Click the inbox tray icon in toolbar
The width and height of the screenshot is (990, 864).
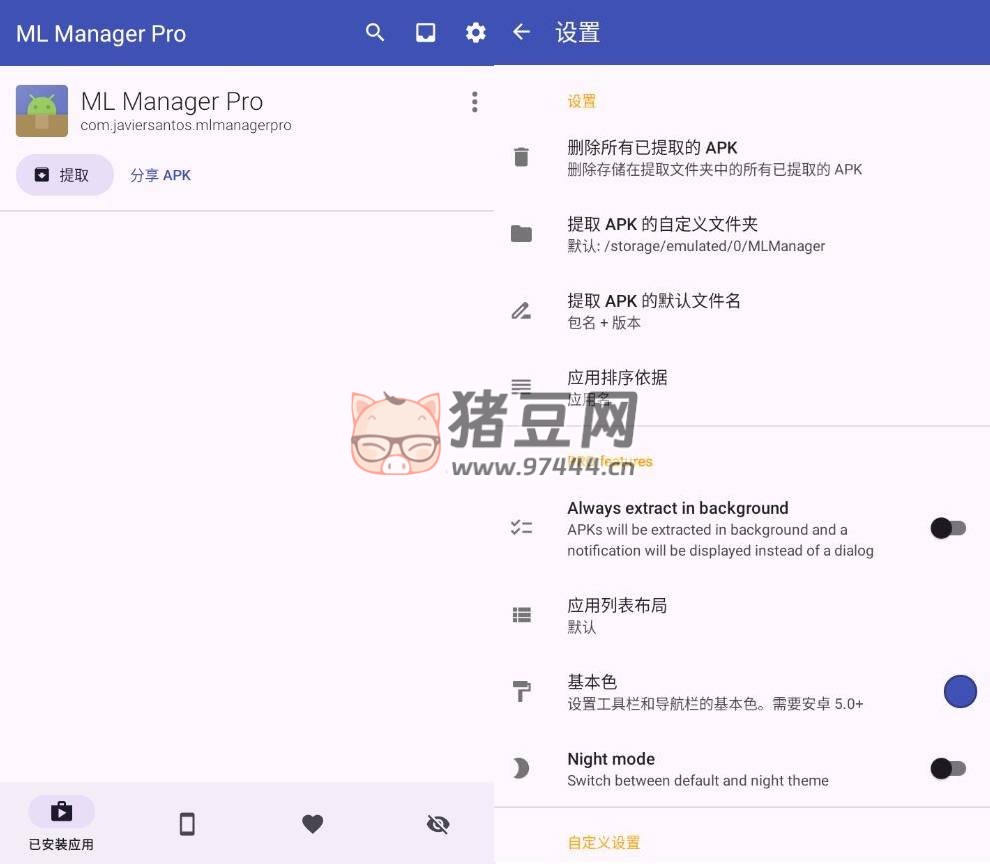pyautogui.click(x=425, y=32)
